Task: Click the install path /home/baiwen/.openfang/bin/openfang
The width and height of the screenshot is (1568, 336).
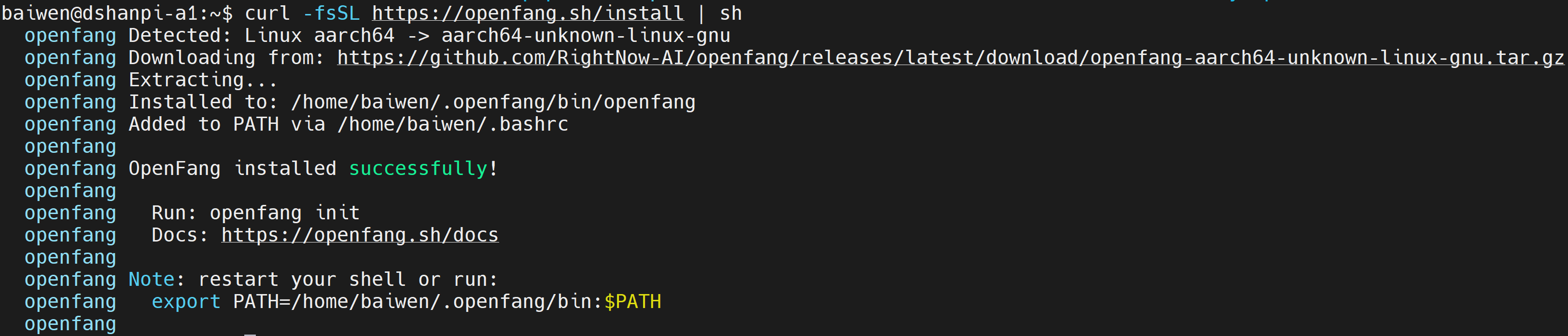Action: pos(493,102)
